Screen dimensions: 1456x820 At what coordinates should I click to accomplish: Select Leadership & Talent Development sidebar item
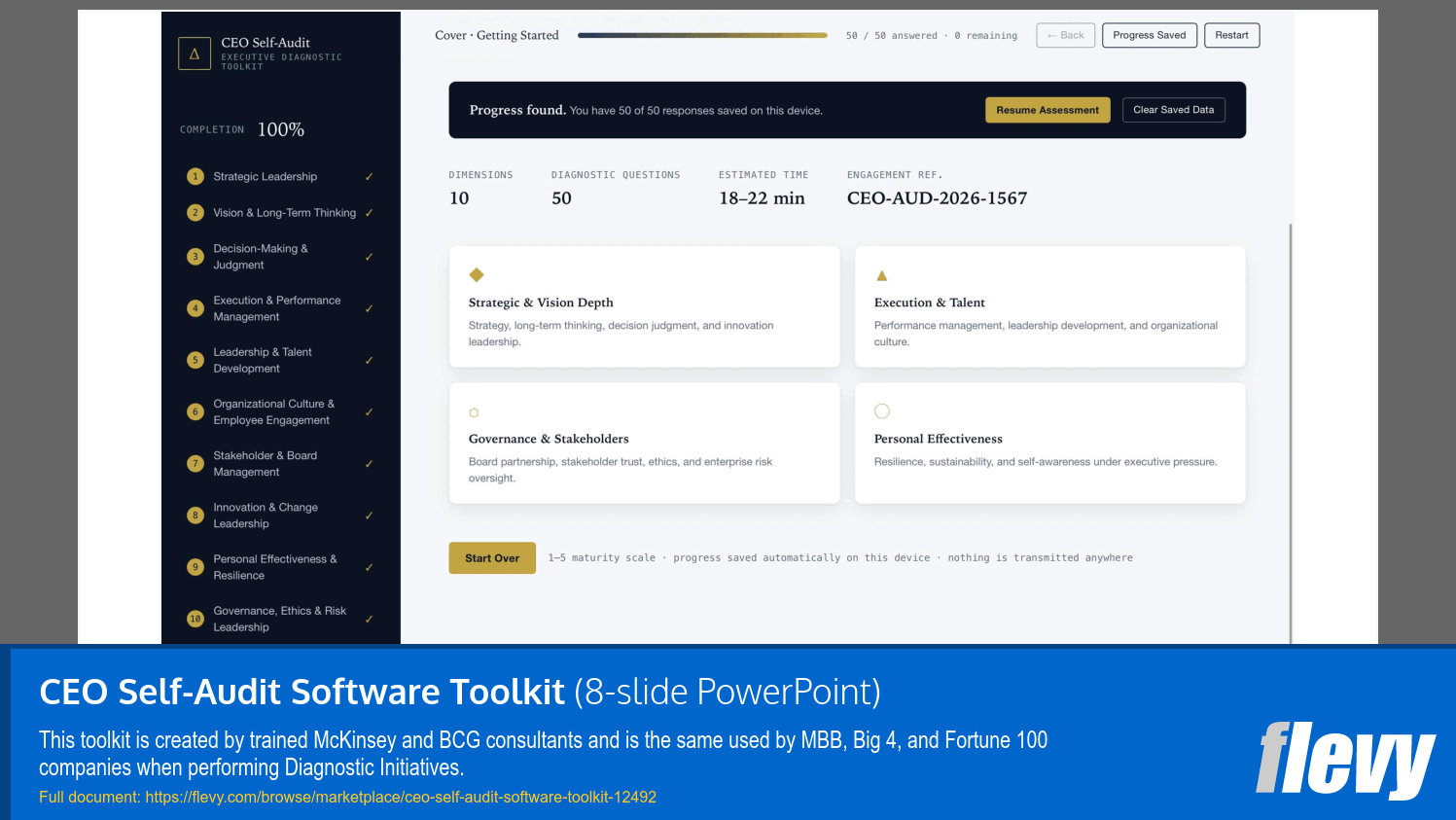click(281, 360)
